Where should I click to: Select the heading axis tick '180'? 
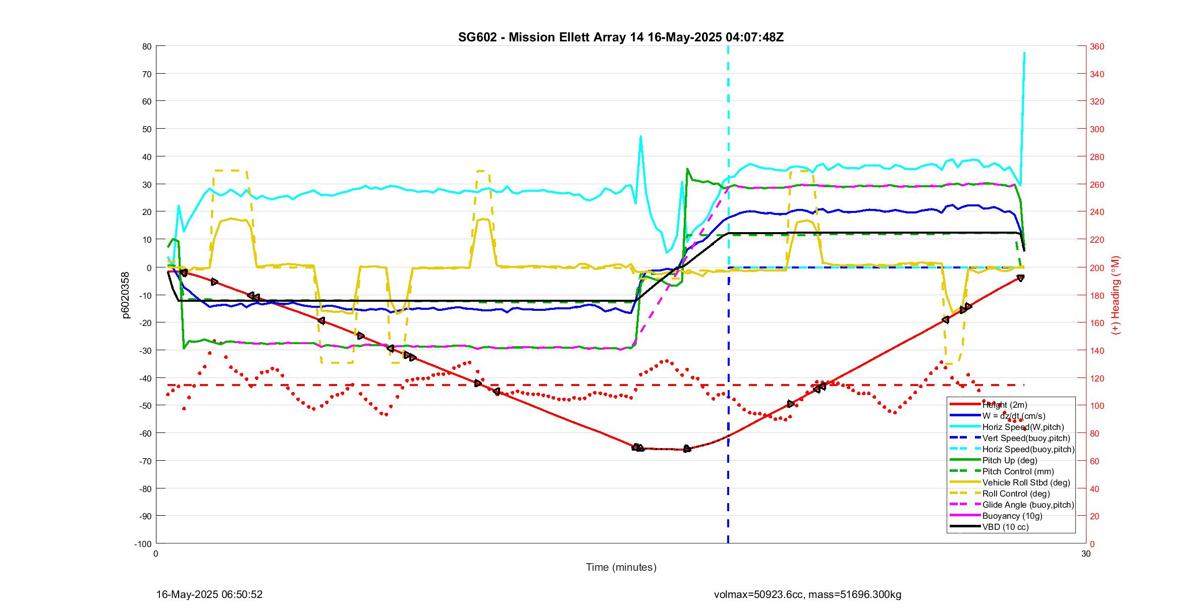click(1097, 295)
